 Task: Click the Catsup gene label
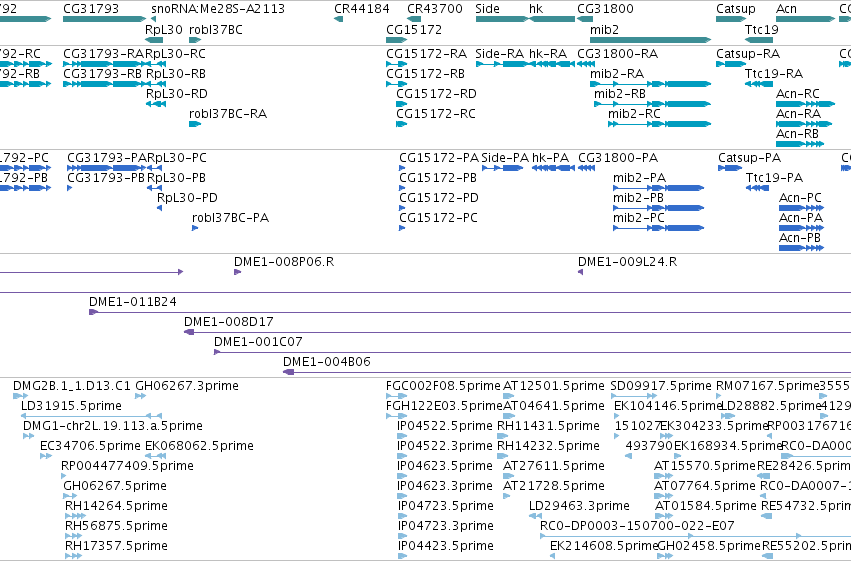coord(735,9)
